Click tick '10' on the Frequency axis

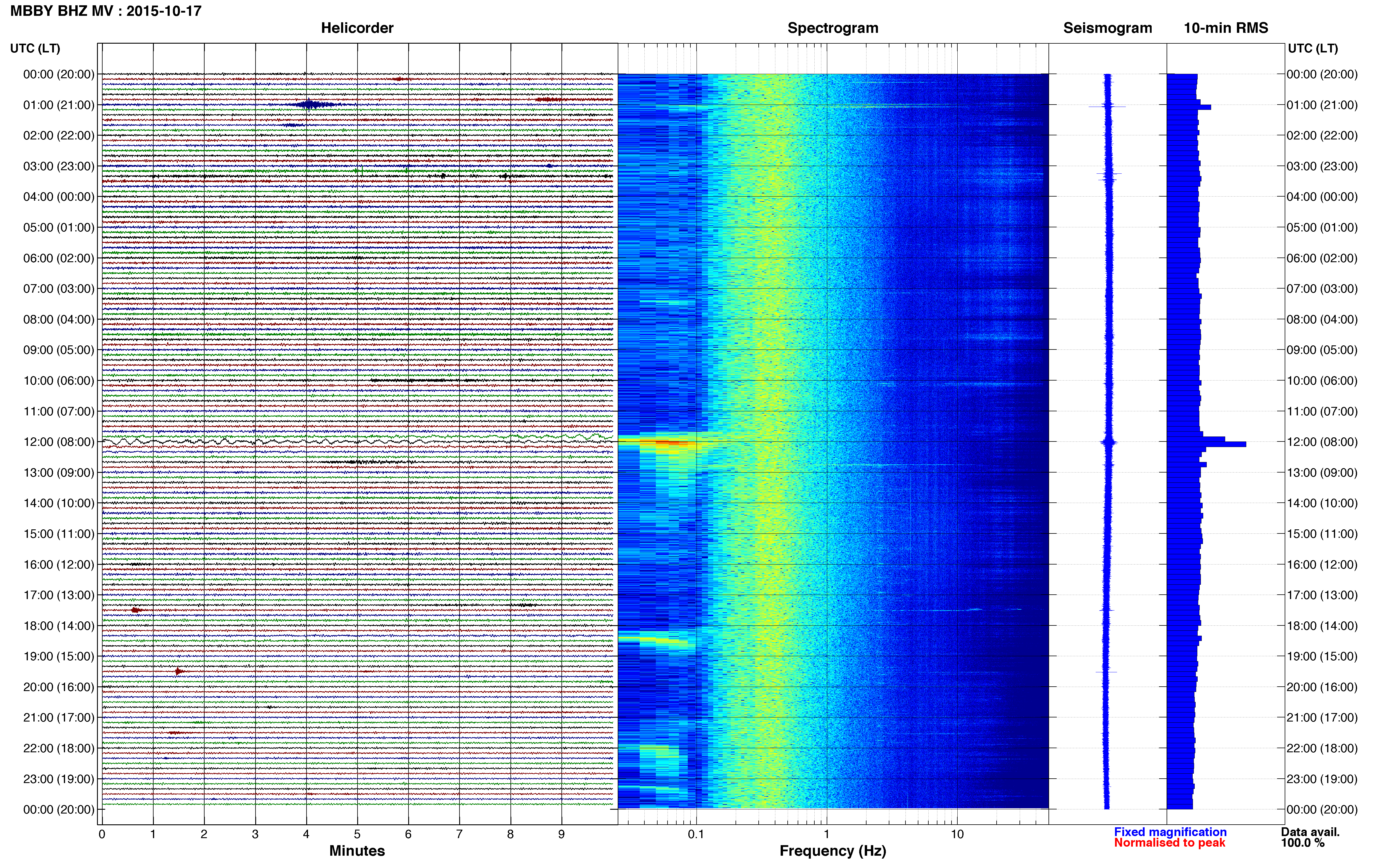(x=957, y=835)
